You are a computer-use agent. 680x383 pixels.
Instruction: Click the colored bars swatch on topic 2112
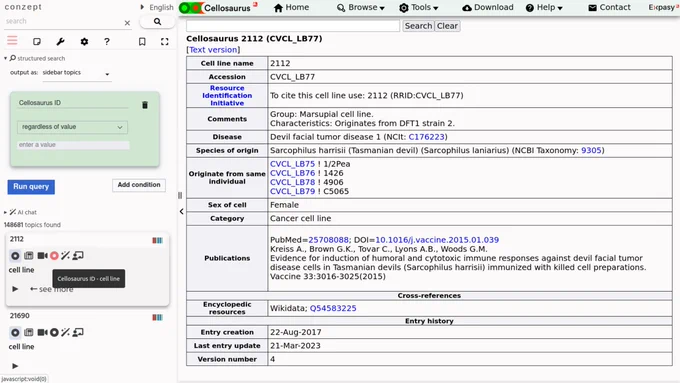(x=157, y=240)
